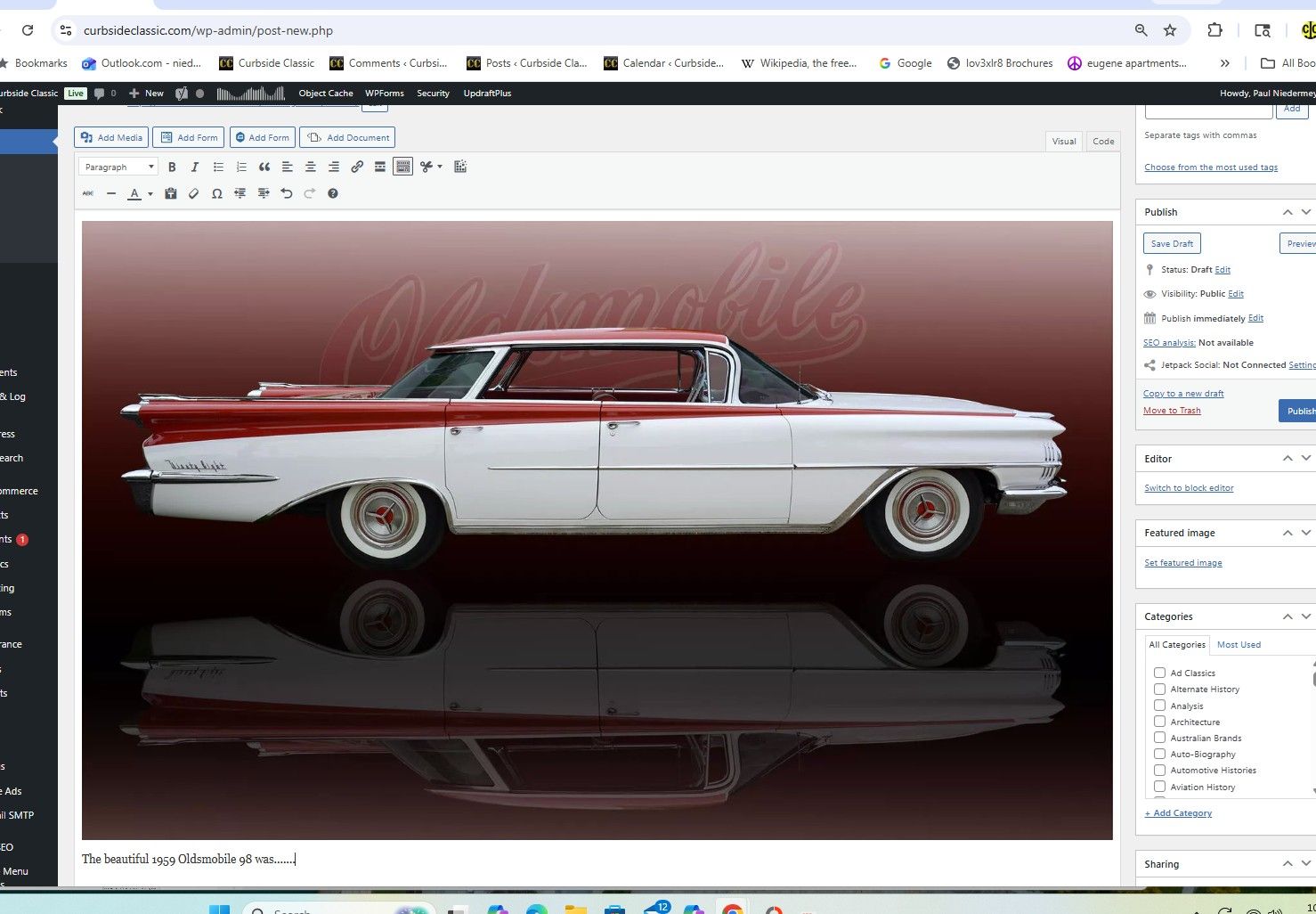Insert Read More tag

click(x=380, y=167)
